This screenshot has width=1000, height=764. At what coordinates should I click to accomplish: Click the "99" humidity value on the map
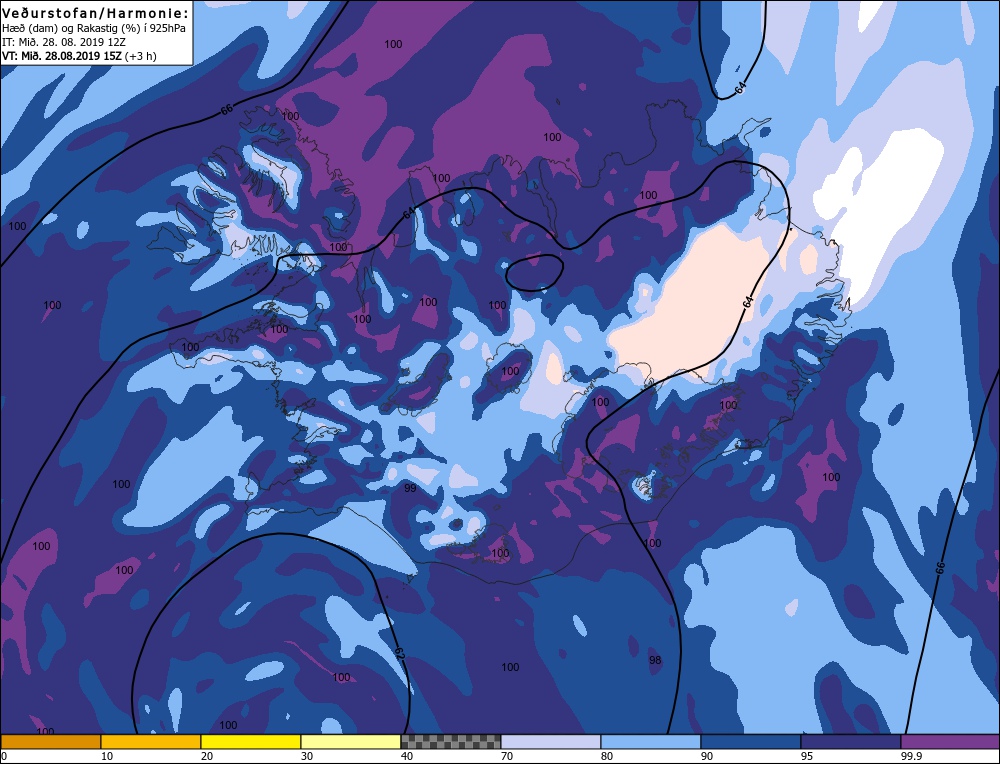click(x=411, y=488)
